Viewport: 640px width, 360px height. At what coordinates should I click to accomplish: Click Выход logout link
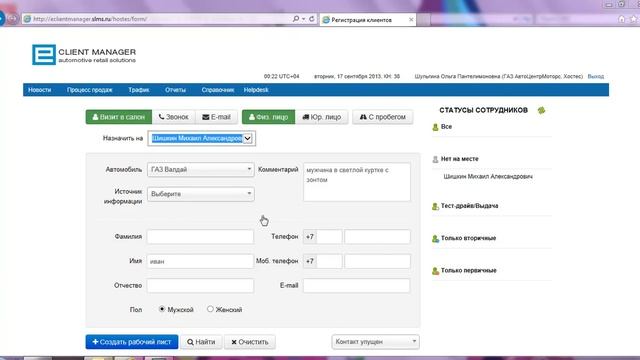click(596, 76)
